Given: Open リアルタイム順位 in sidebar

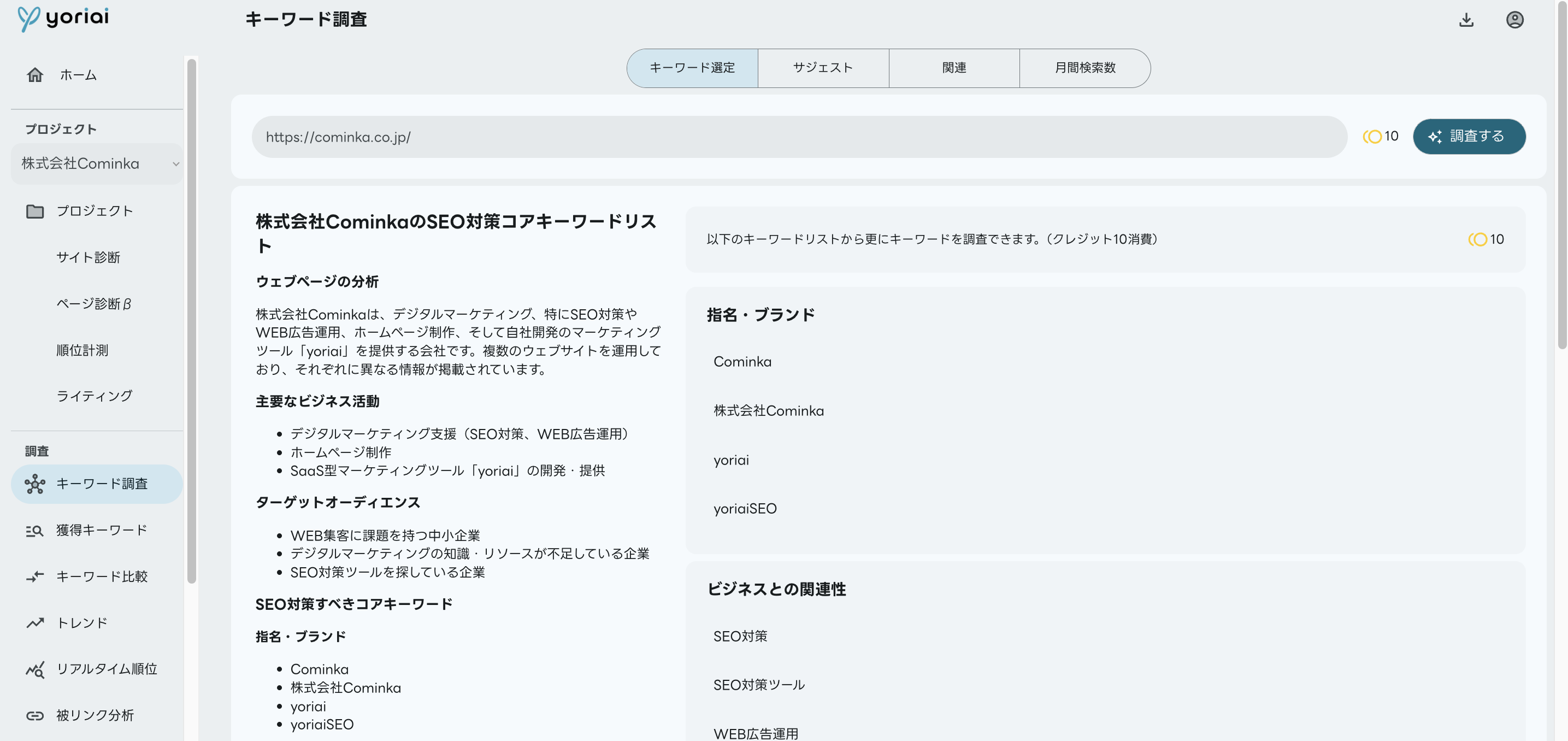Looking at the screenshot, I should tap(107, 668).
